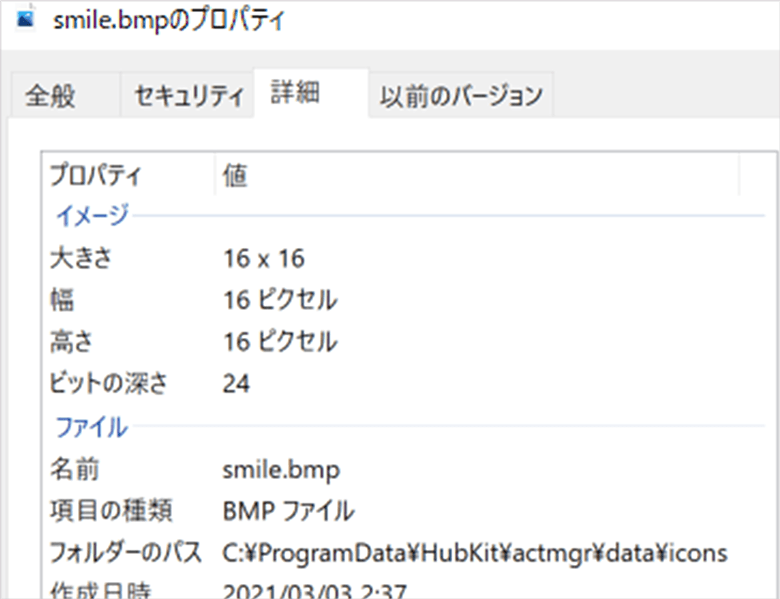The width and height of the screenshot is (780, 599).
Task: Click the bit depth value 24
Action: click(236, 384)
